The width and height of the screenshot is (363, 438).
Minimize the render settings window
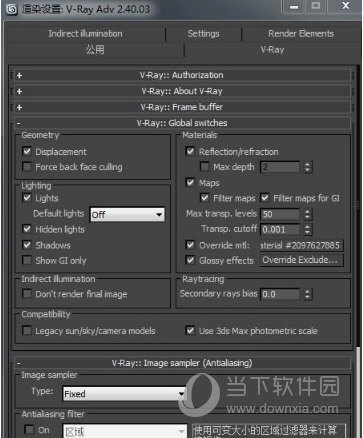(294, 7)
